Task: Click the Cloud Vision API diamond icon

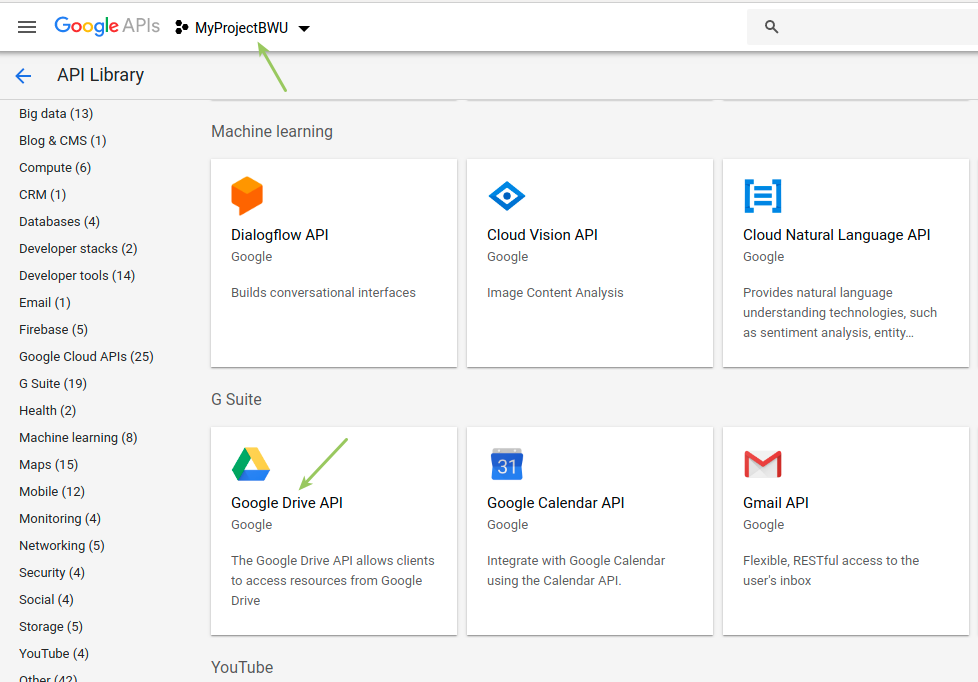Action: [x=507, y=196]
